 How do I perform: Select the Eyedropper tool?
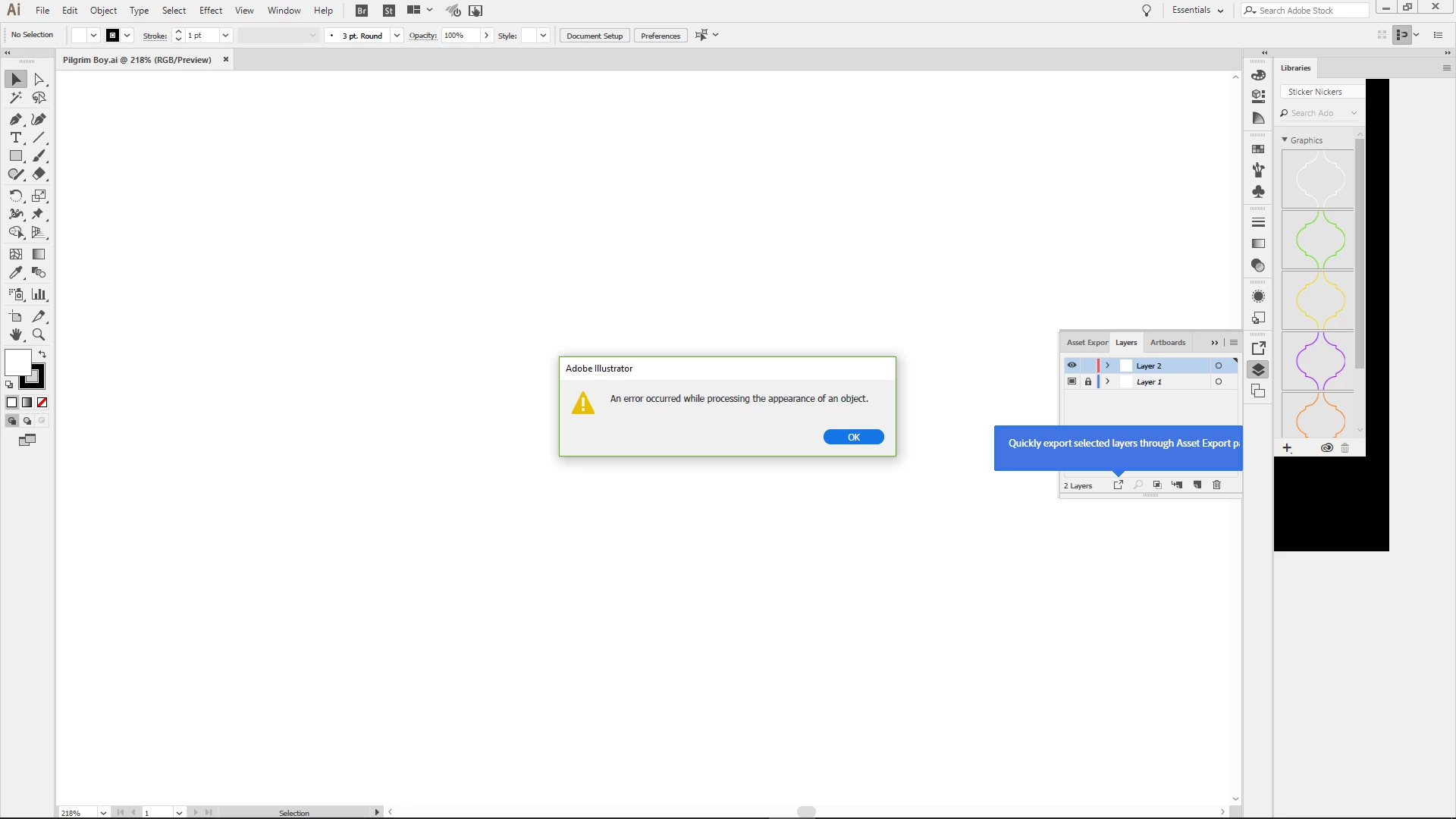15,272
